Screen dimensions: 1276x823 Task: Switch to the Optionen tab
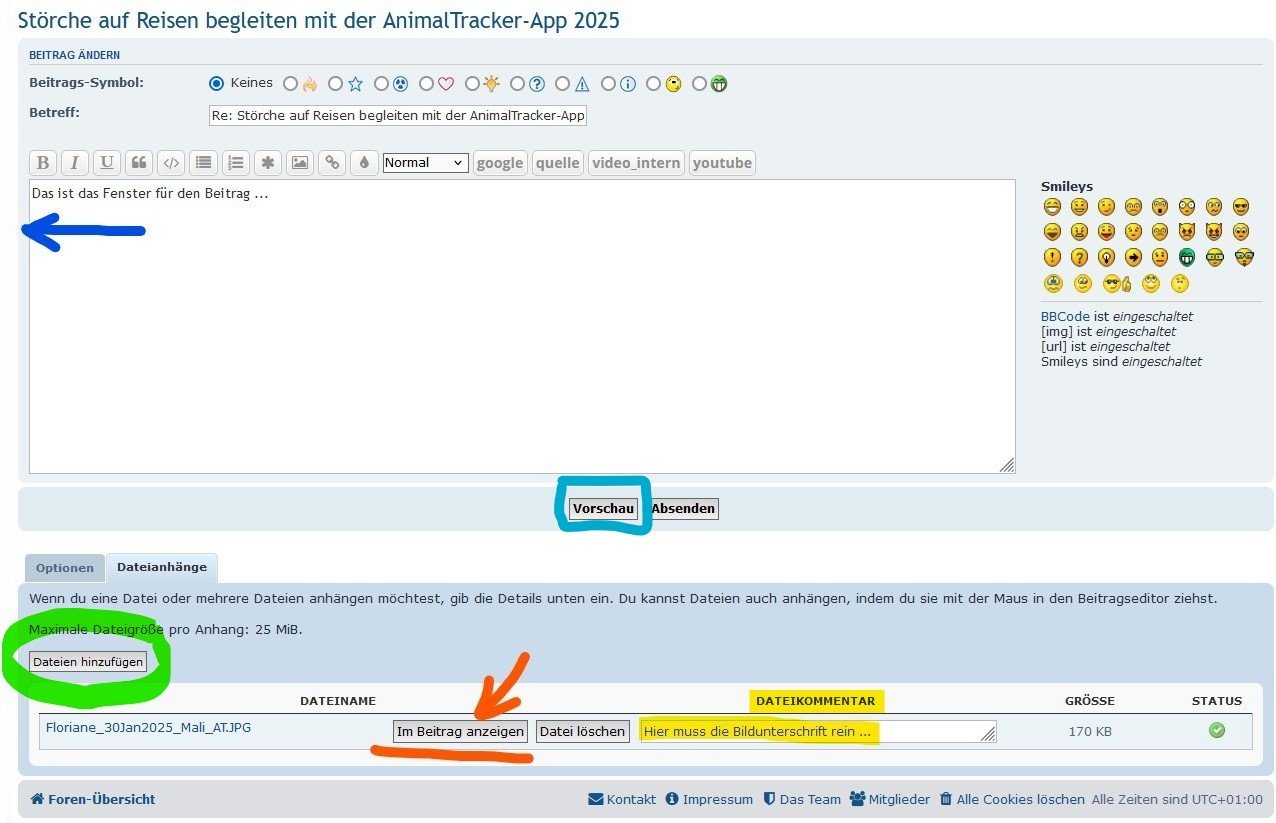coord(65,568)
